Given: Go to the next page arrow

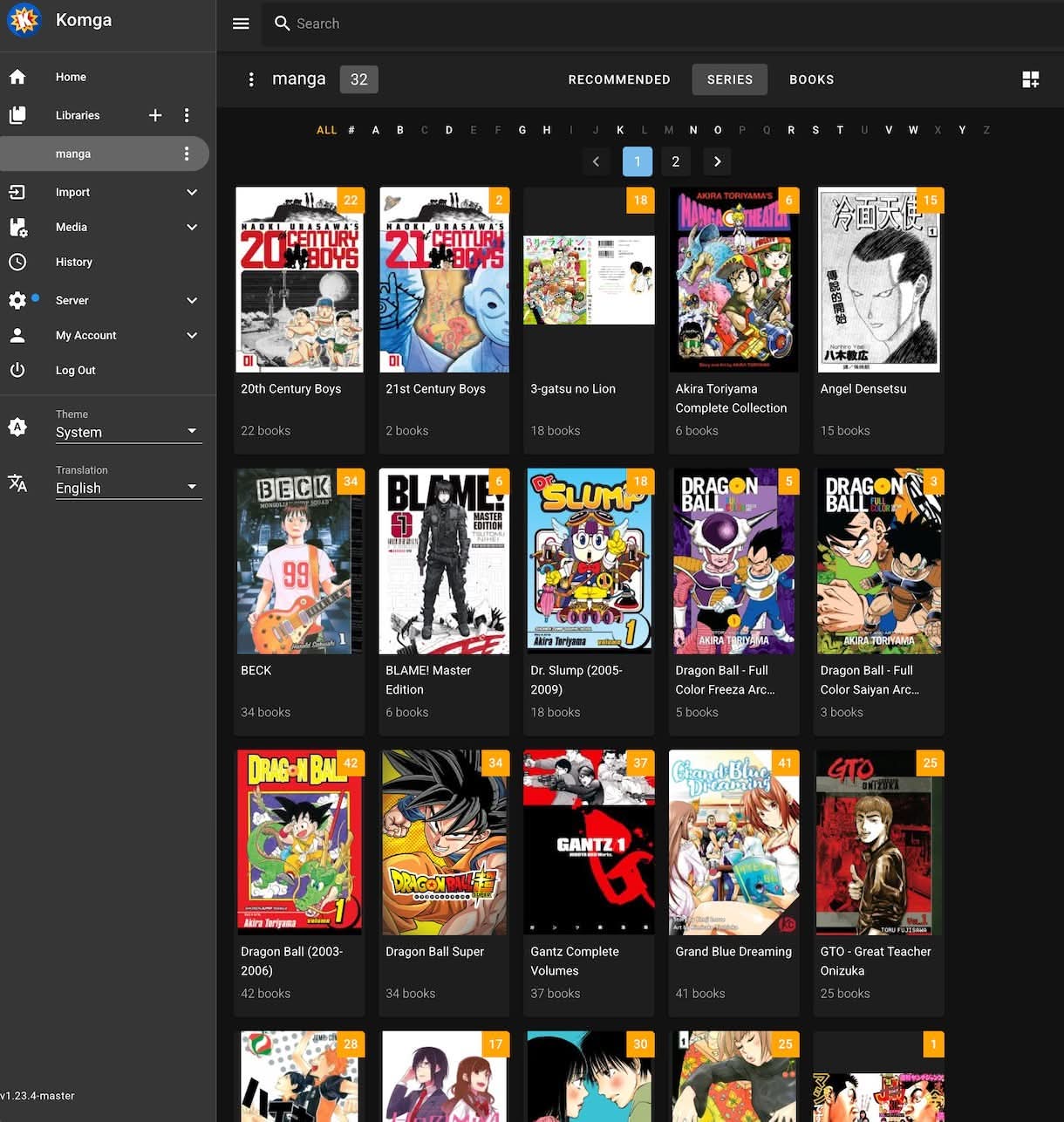Looking at the screenshot, I should tap(717, 161).
